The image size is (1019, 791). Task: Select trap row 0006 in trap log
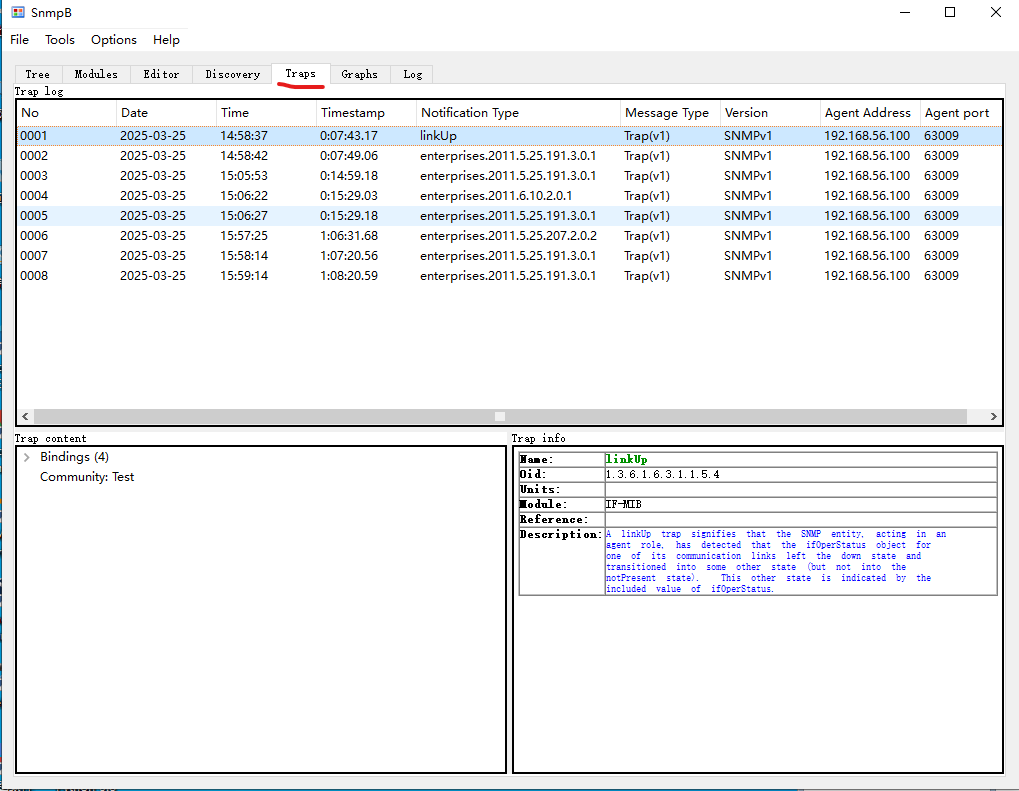35,236
